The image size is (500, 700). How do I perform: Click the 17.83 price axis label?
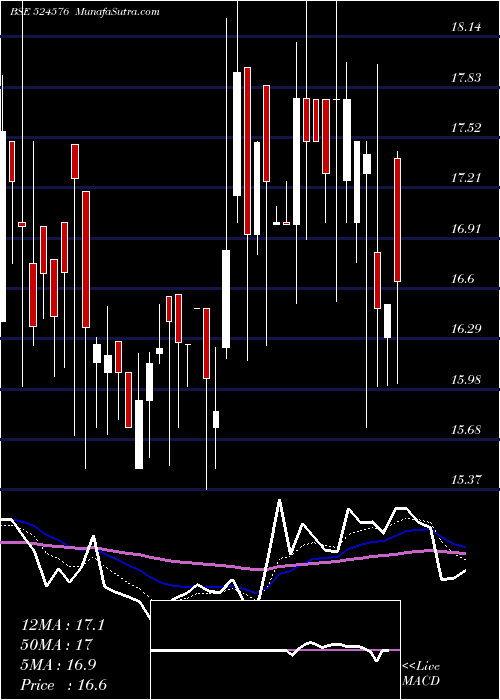coord(466,78)
